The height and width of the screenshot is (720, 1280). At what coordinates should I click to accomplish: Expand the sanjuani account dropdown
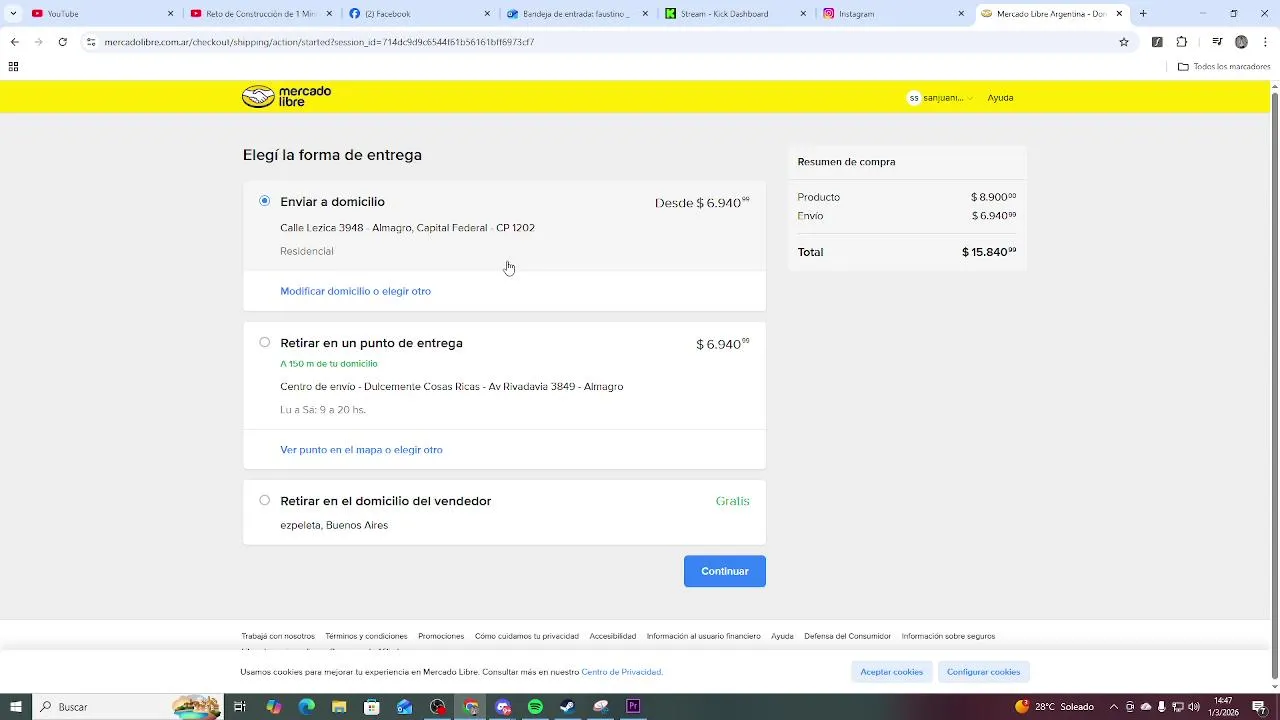tap(941, 98)
